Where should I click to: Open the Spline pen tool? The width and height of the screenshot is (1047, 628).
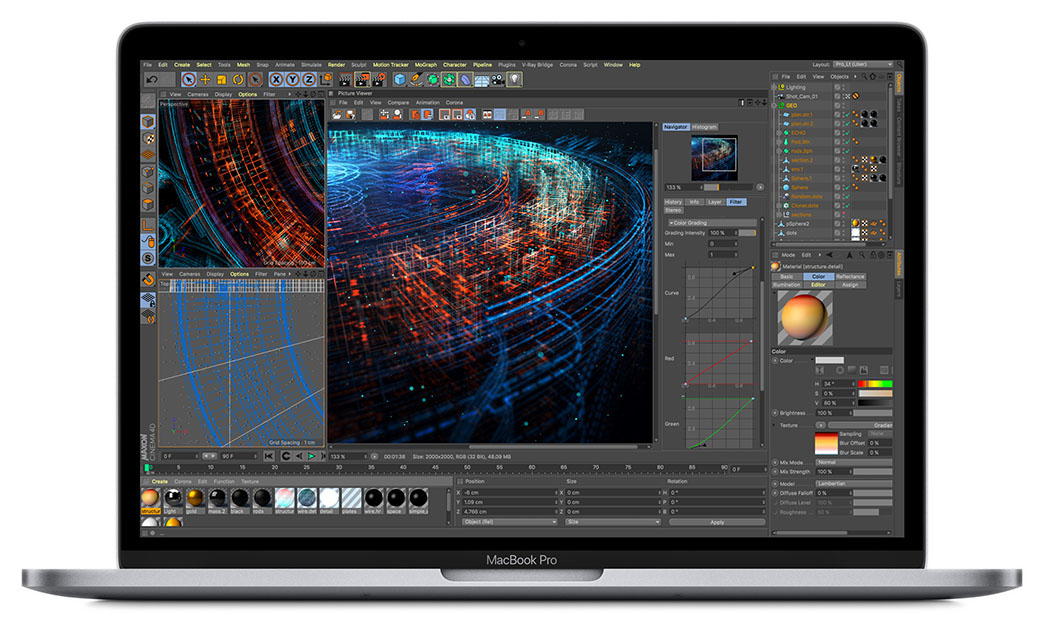pyautogui.click(x=416, y=79)
